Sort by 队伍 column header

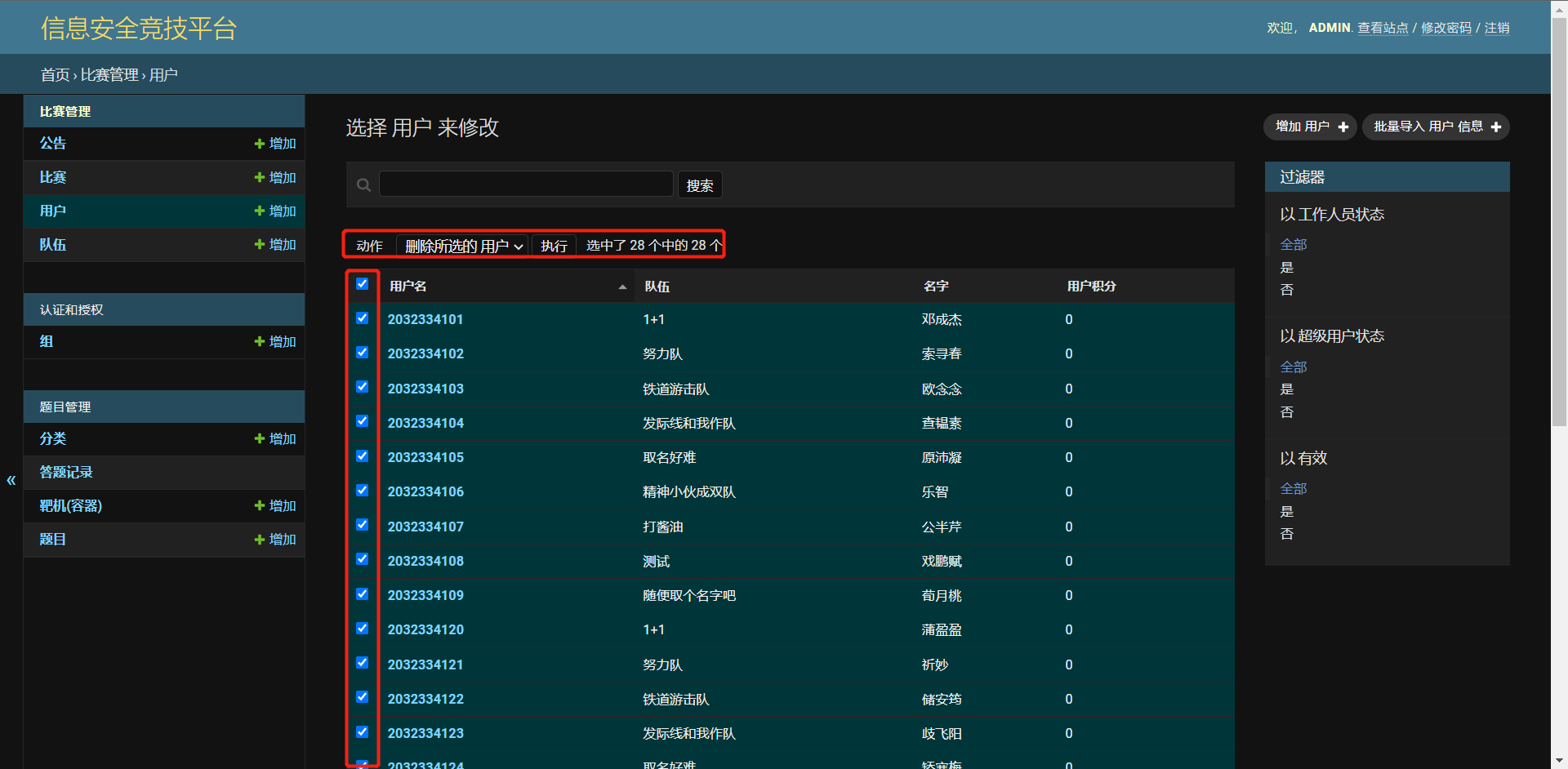coord(657,287)
